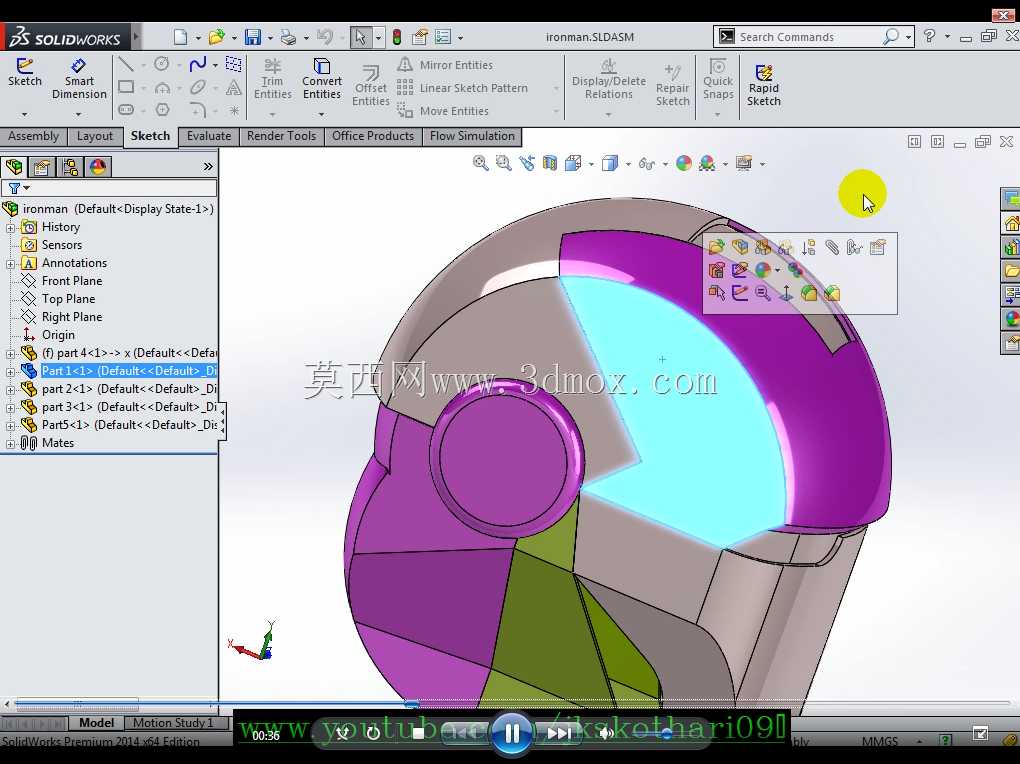Select the Front Plane tree item

tap(72, 281)
